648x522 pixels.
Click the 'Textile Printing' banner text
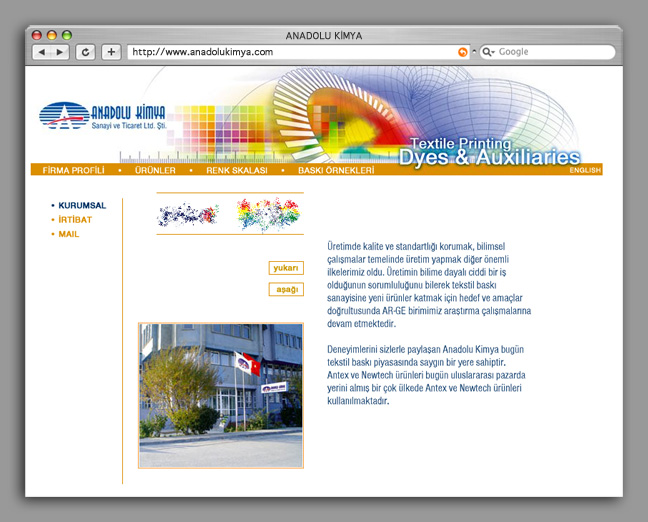pyautogui.click(x=461, y=143)
